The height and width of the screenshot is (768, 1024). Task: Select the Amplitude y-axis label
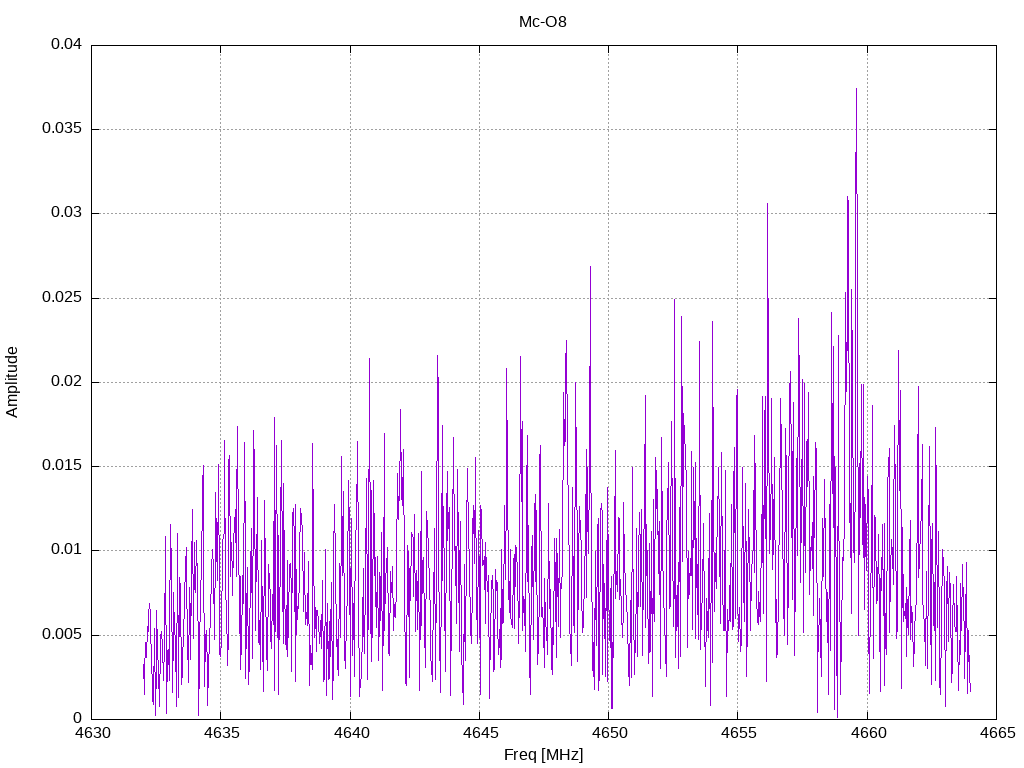coord(12,382)
